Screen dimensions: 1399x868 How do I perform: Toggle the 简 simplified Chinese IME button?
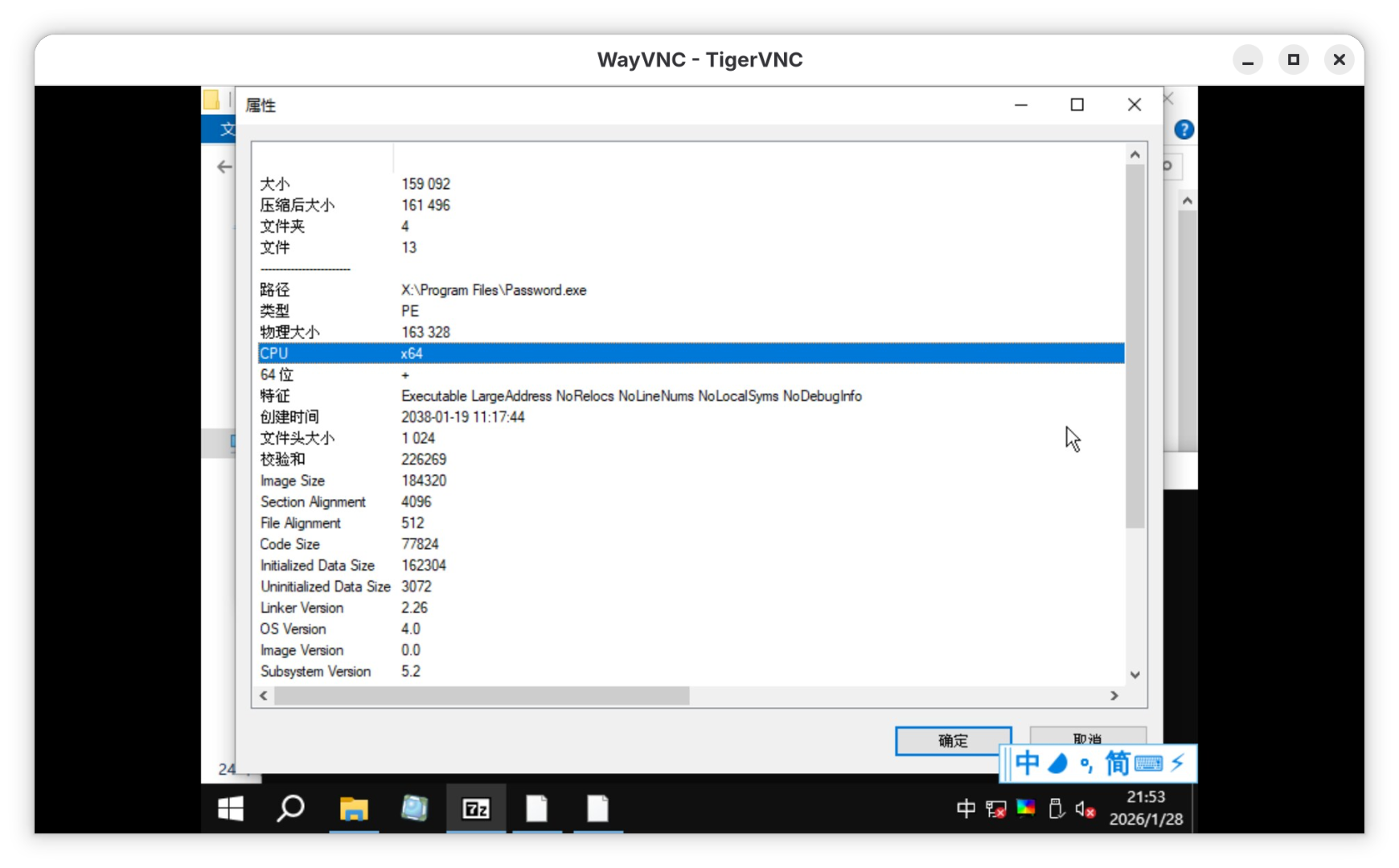(1117, 764)
